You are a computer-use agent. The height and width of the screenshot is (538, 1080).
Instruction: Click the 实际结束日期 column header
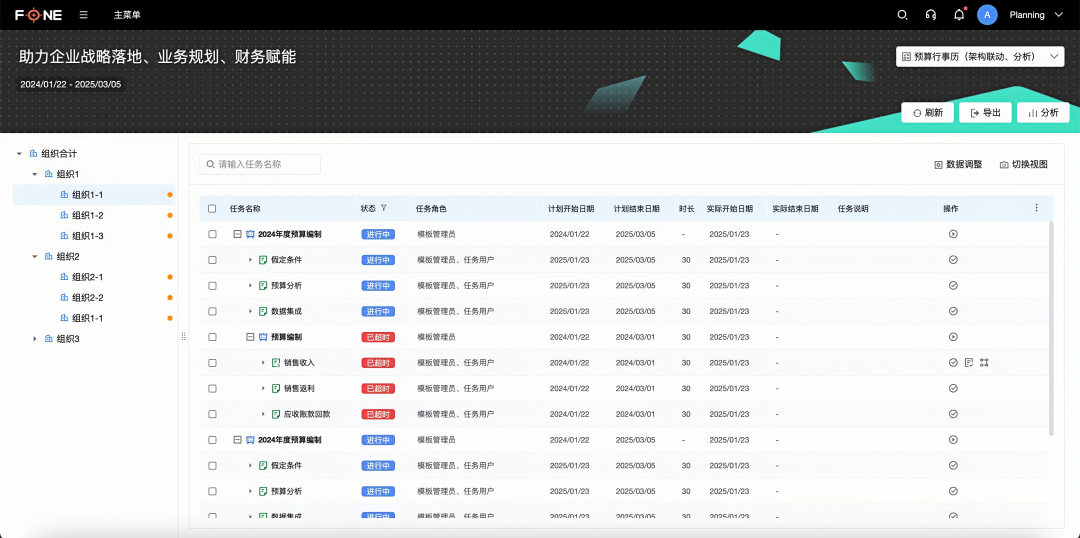click(x=796, y=208)
